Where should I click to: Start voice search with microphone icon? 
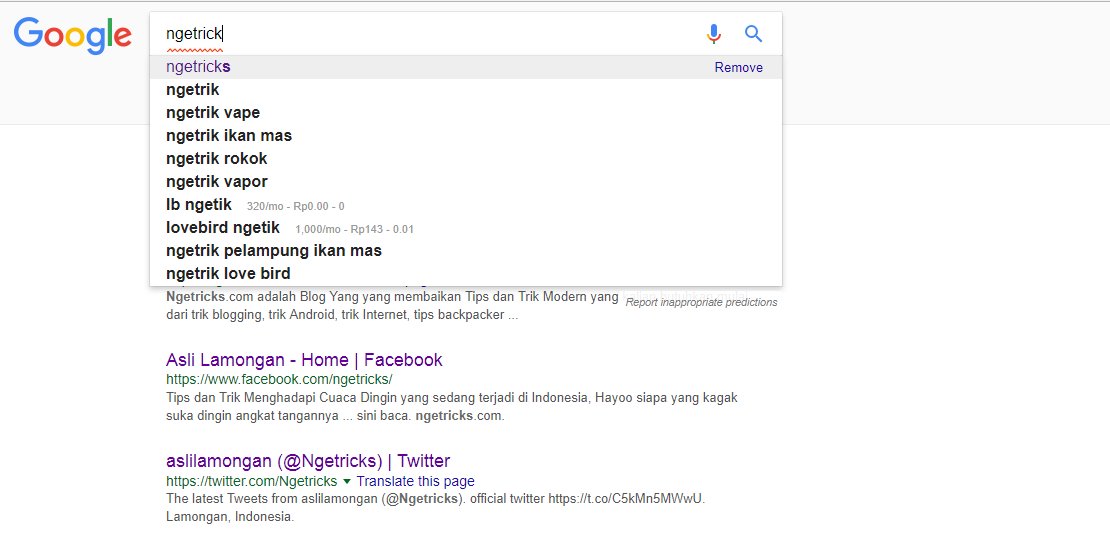[714, 33]
